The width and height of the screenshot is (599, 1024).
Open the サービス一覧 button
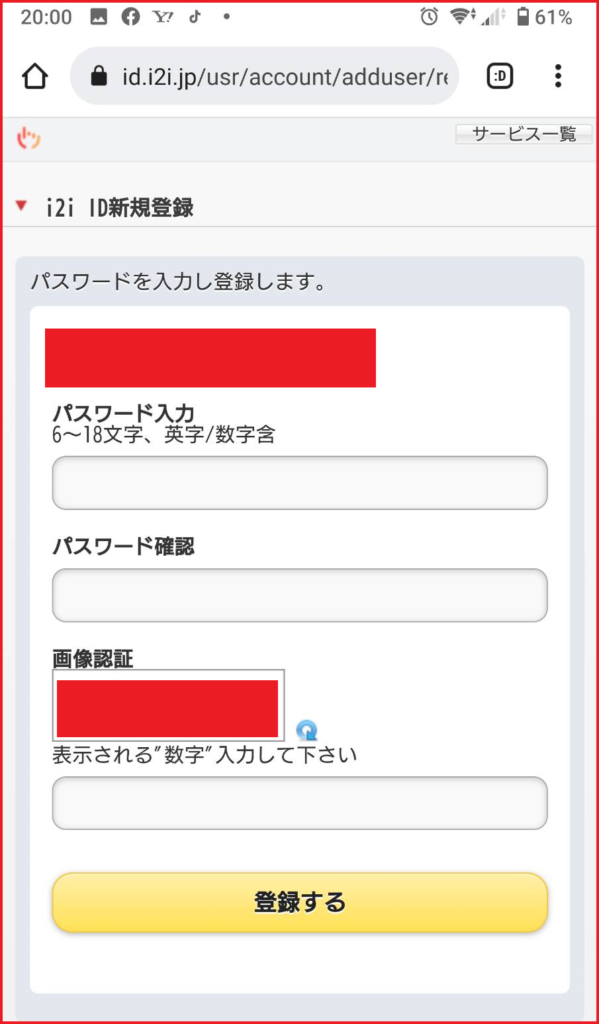524,135
